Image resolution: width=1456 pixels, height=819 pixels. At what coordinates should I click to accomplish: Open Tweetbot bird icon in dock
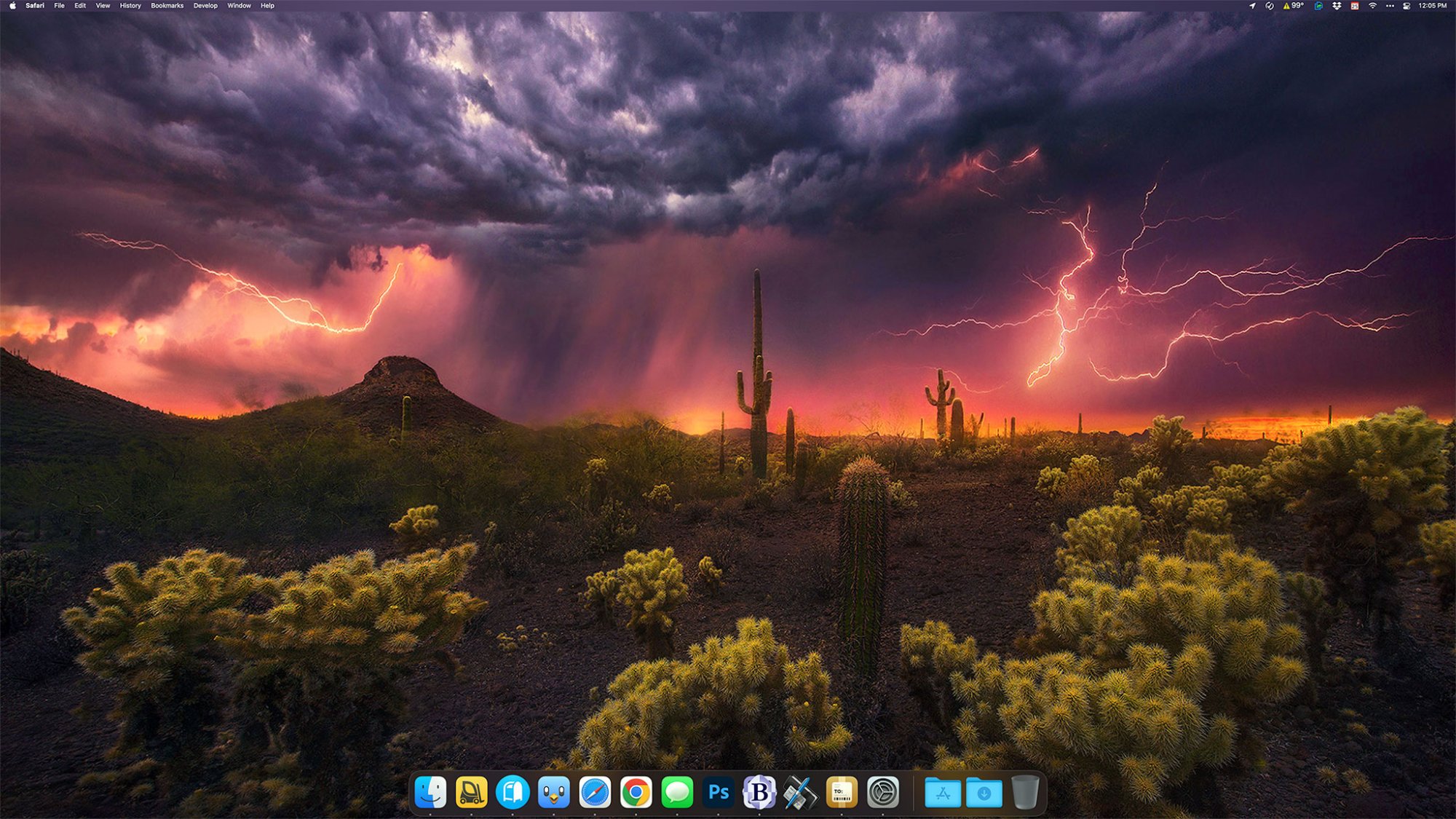click(x=554, y=792)
